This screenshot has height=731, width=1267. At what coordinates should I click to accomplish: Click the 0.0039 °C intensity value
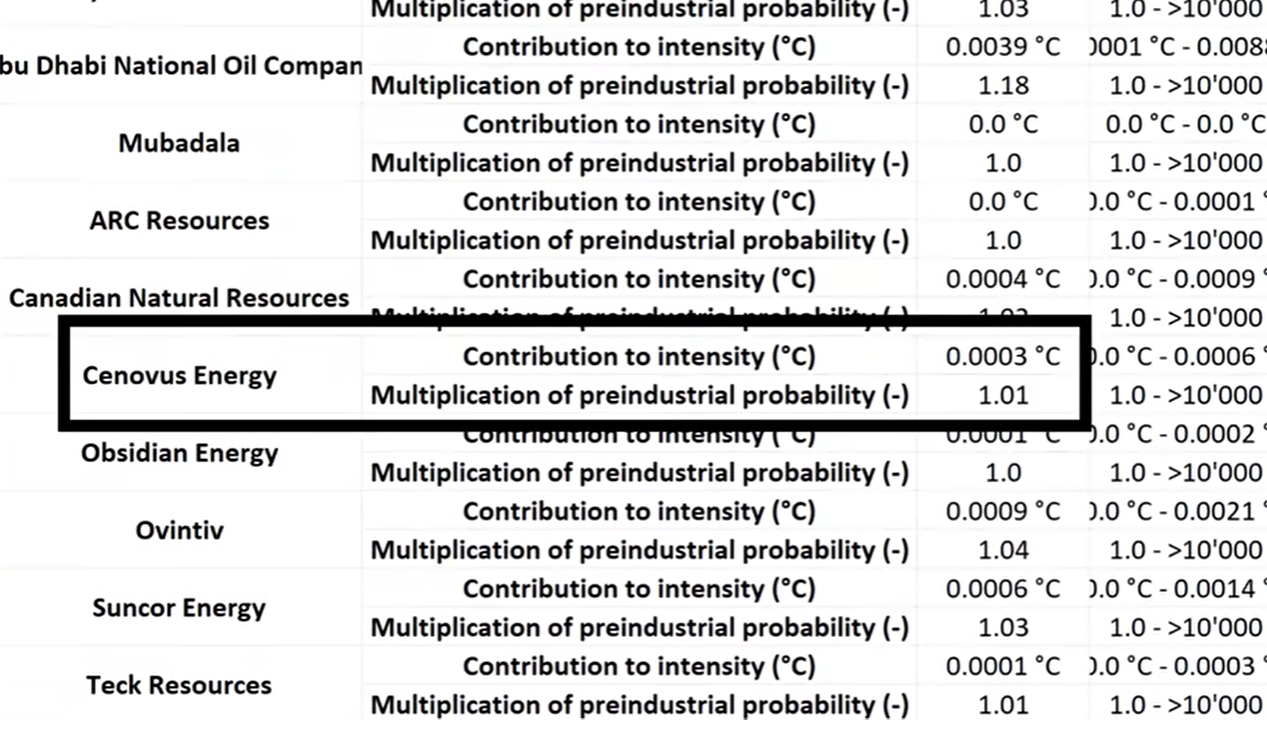1002,47
